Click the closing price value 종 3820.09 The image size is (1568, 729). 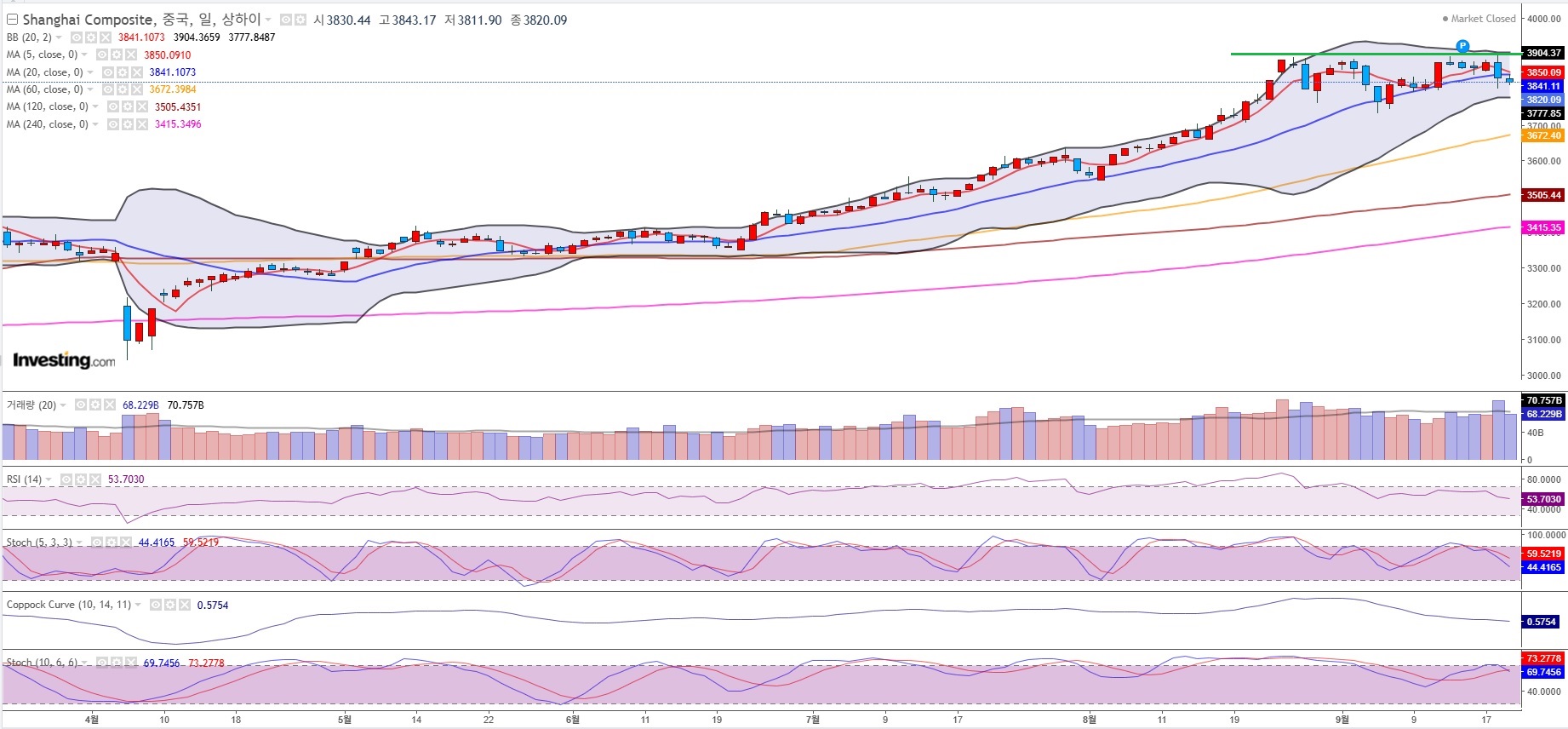tap(538, 20)
